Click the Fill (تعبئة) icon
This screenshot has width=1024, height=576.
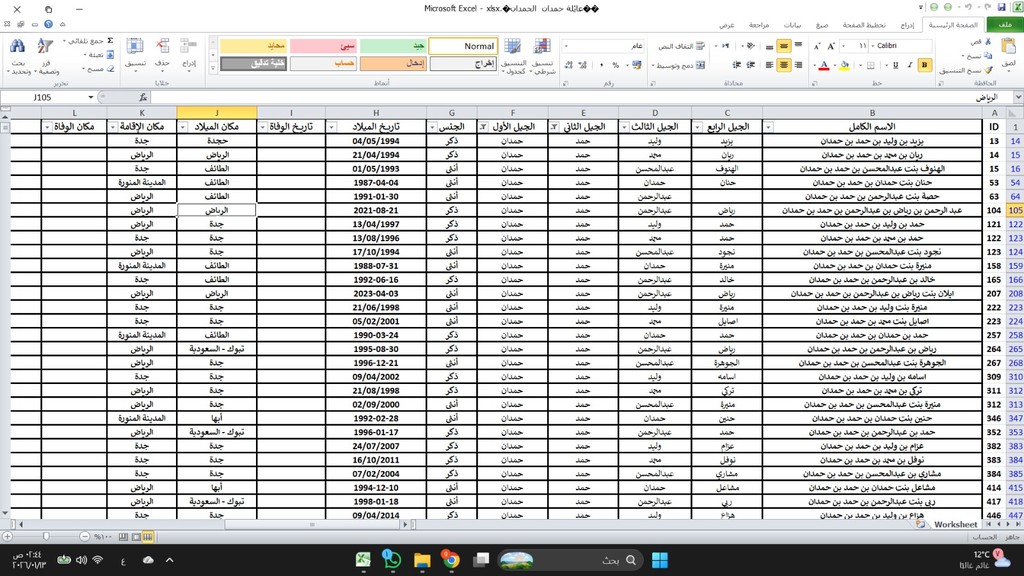pyautogui.click(x=110, y=54)
